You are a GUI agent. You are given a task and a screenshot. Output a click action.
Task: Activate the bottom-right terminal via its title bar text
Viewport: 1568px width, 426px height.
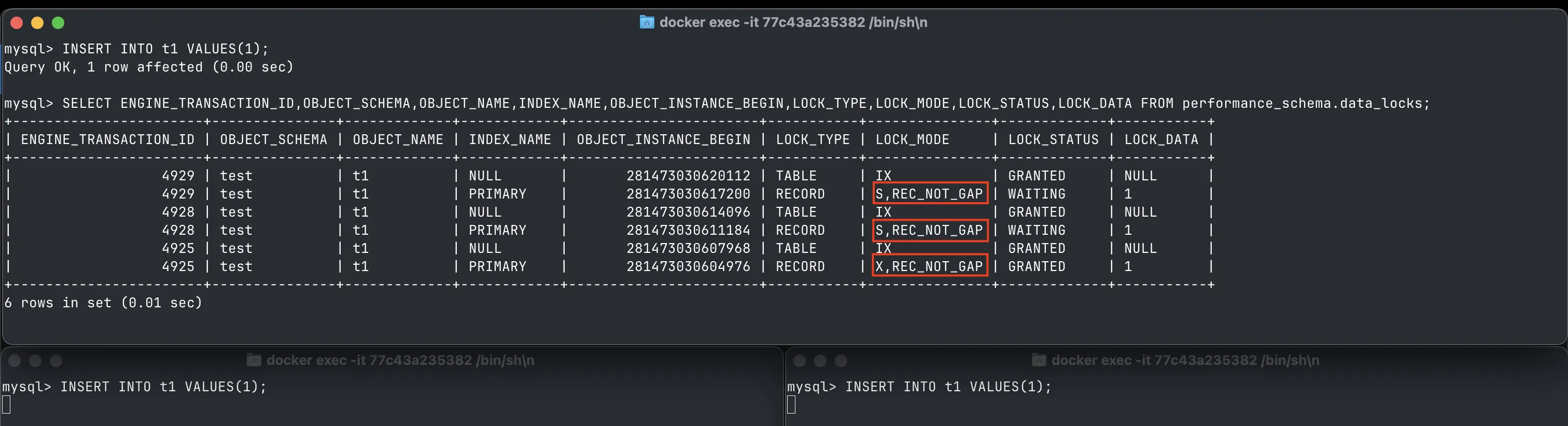(x=1185, y=360)
